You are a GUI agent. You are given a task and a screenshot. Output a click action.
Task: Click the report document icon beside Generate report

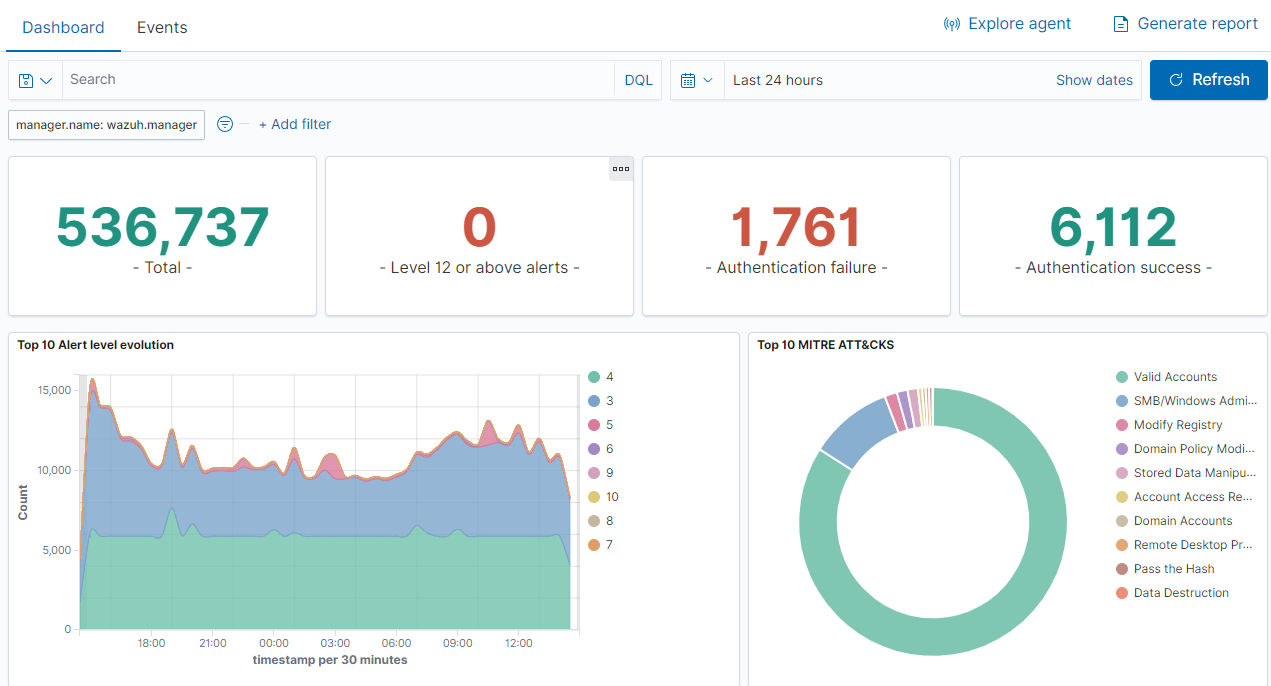click(1121, 23)
